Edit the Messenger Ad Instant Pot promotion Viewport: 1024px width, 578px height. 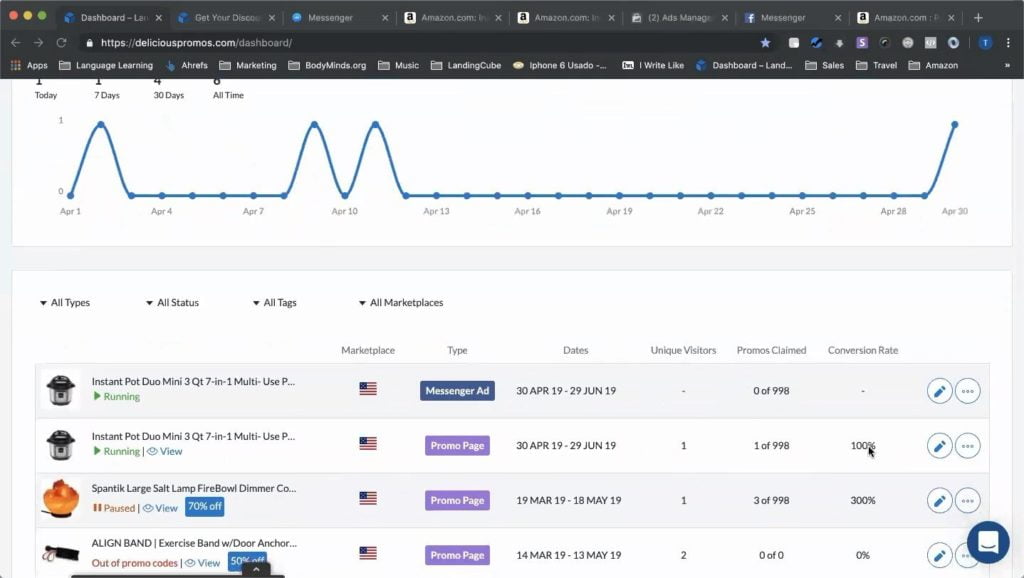(939, 391)
